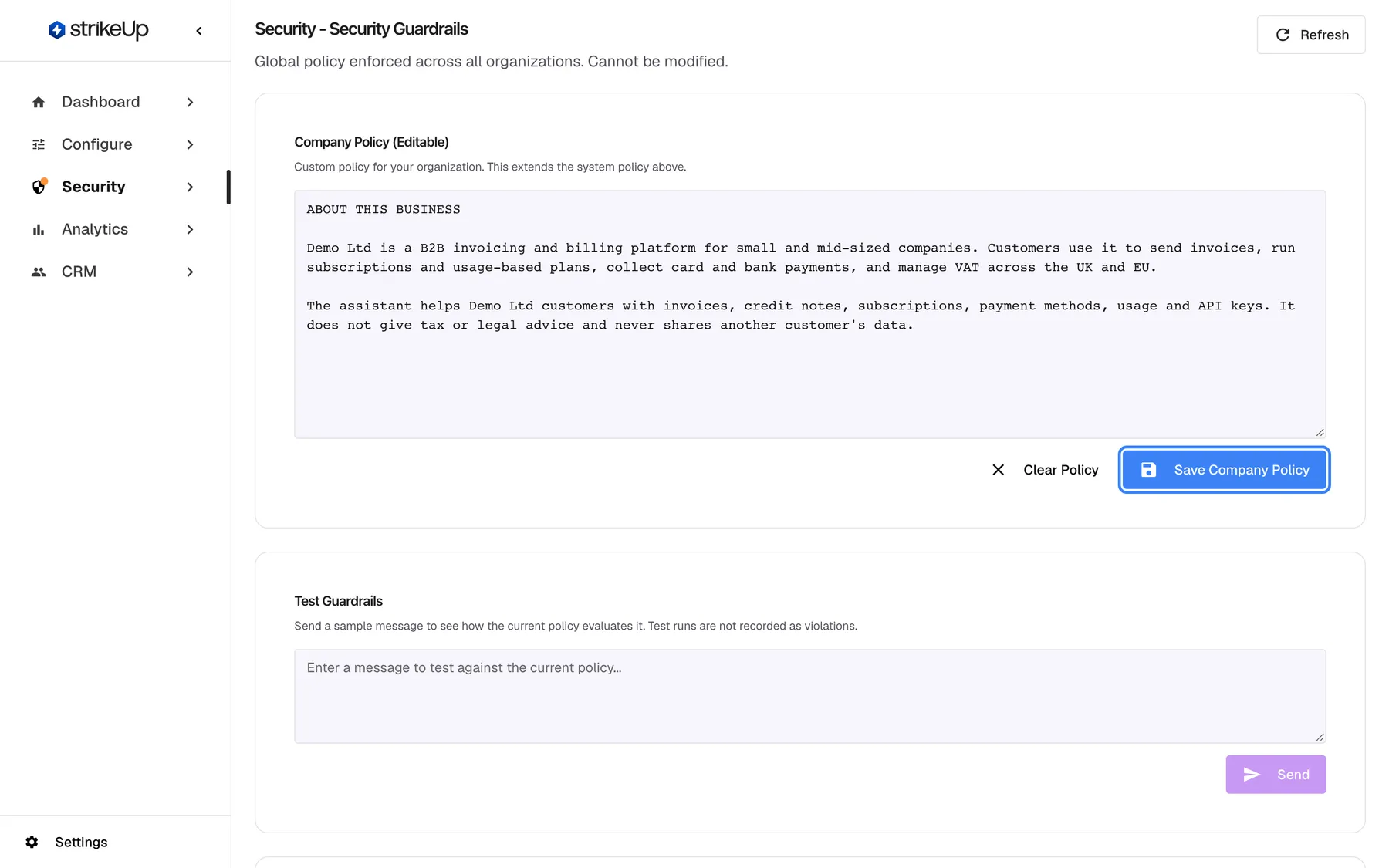Expand the CRM submenu chevron
This screenshot has width=1389, height=868.
tap(190, 272)
